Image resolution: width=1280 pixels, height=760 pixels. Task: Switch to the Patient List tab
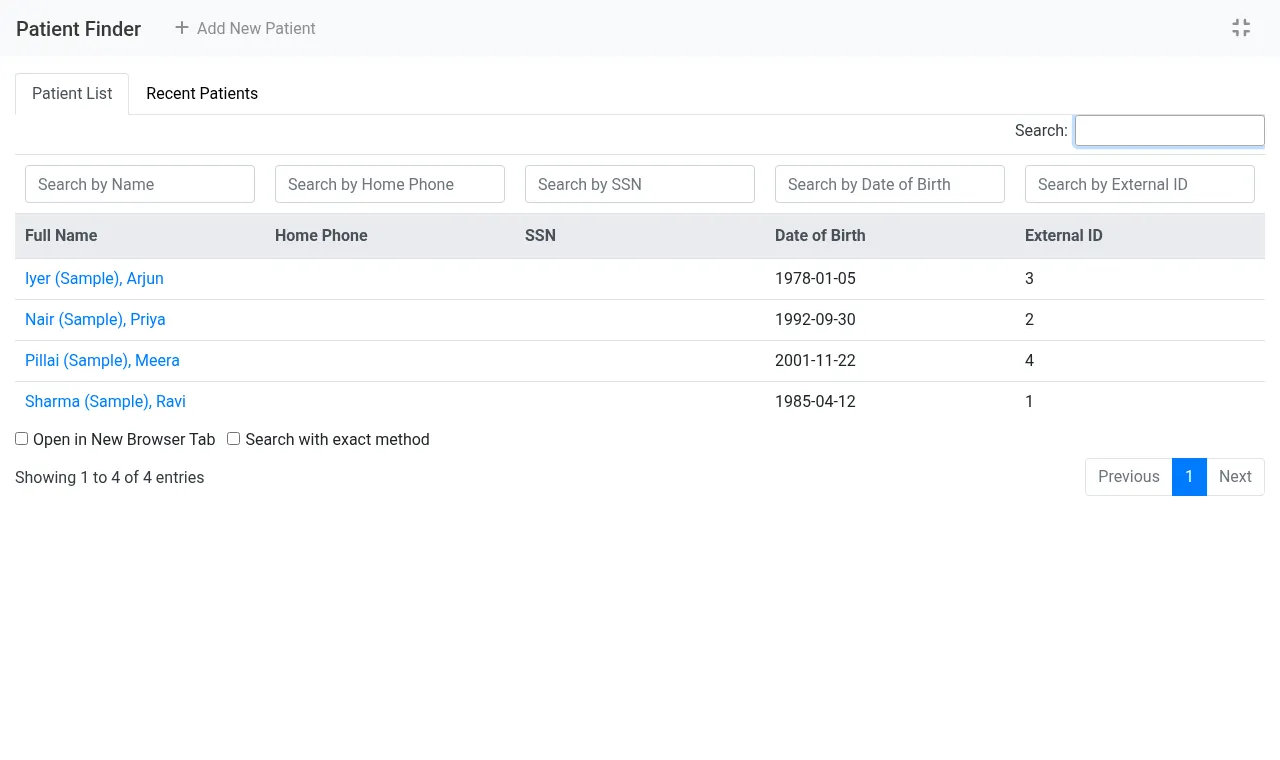[72, 93]
